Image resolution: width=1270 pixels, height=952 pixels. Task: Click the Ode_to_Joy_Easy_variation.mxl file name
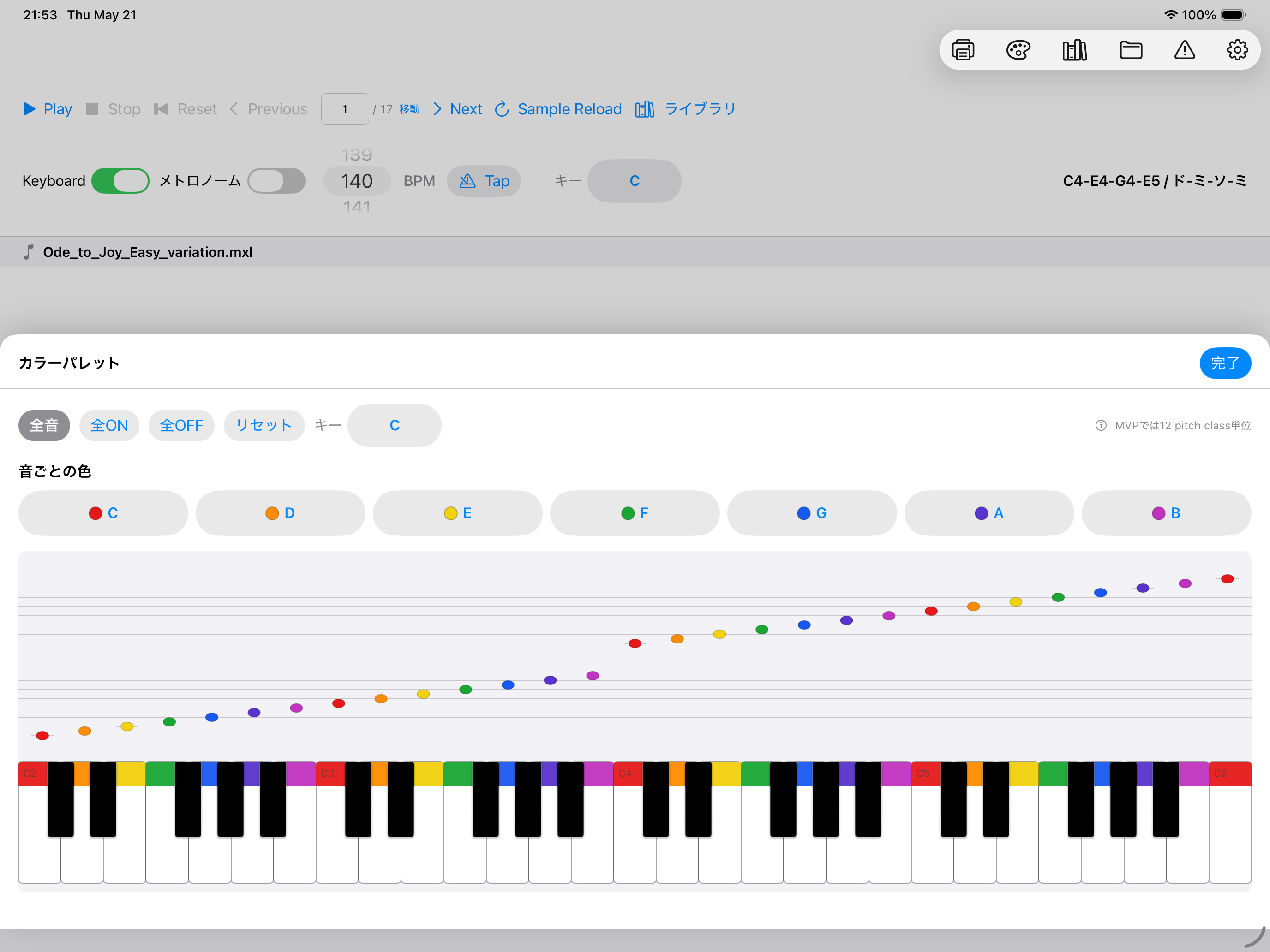[148, 252]
